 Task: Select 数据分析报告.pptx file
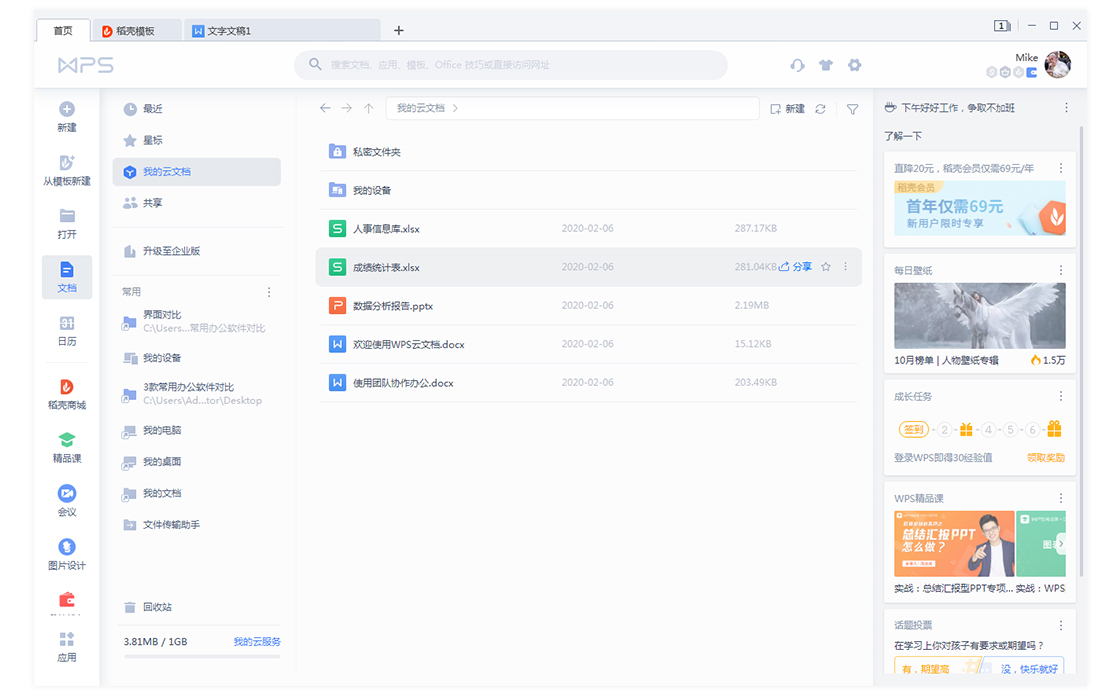coord(589,306)
